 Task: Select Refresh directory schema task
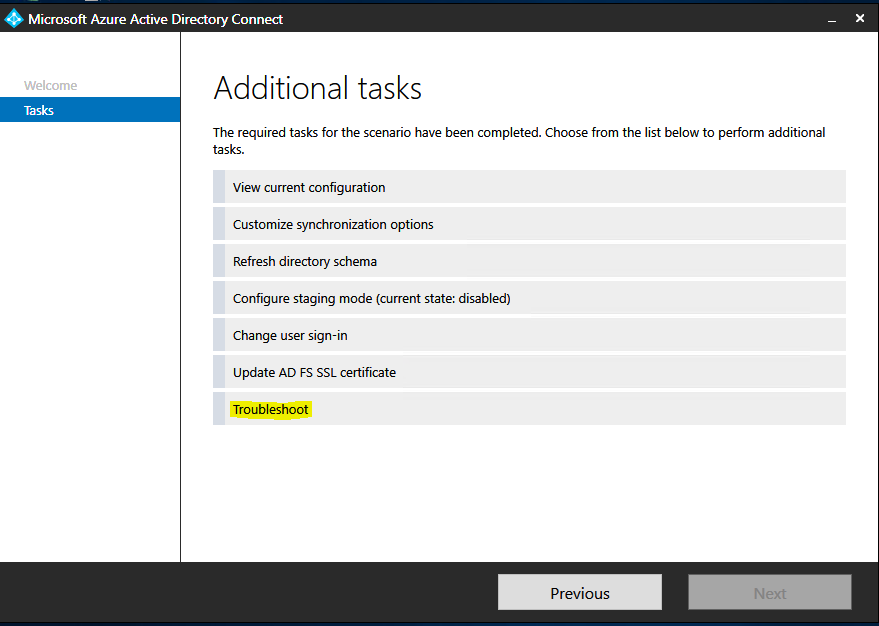(305, 261)
